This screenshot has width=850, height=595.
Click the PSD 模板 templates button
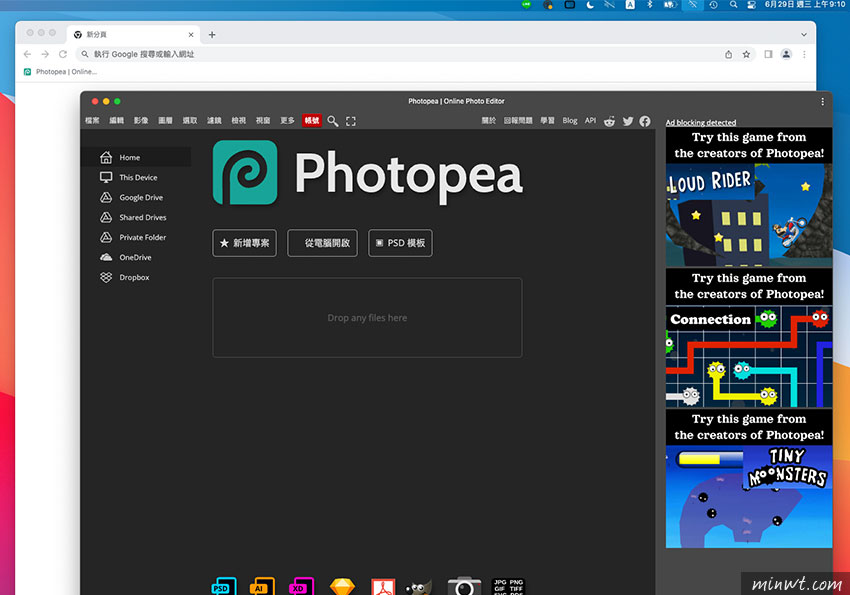coord(400,243)
